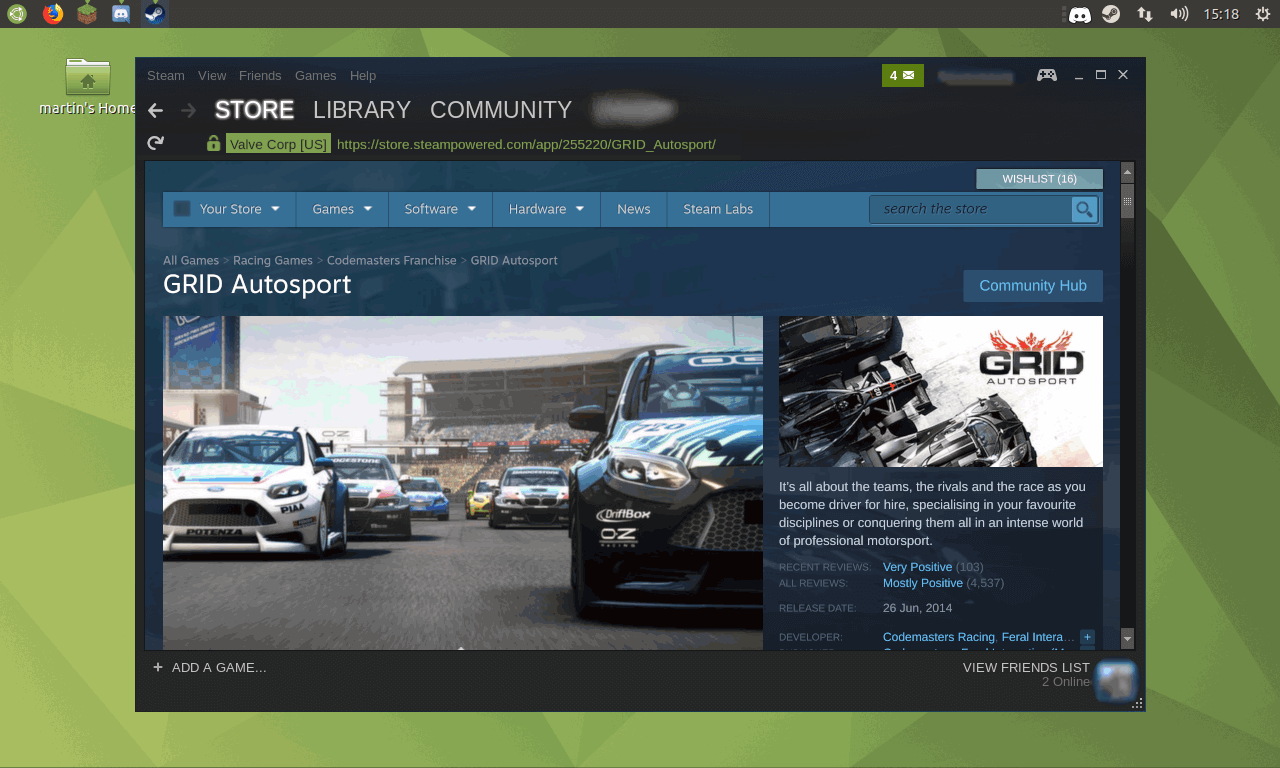Click the GRID Autosport breadcrumb link
Image resolution: width=1280 pixels, height=768 pixels.
(514, 260)
